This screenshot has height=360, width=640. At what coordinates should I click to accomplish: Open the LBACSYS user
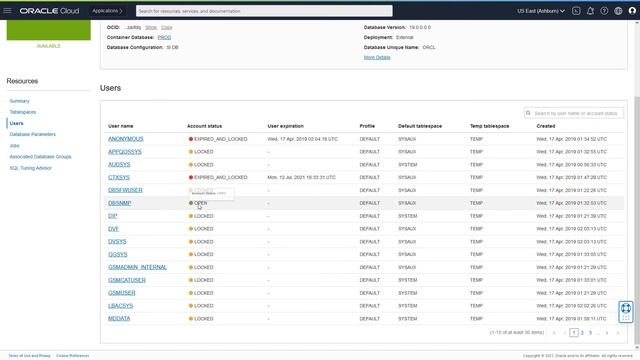tap(120, 306)
